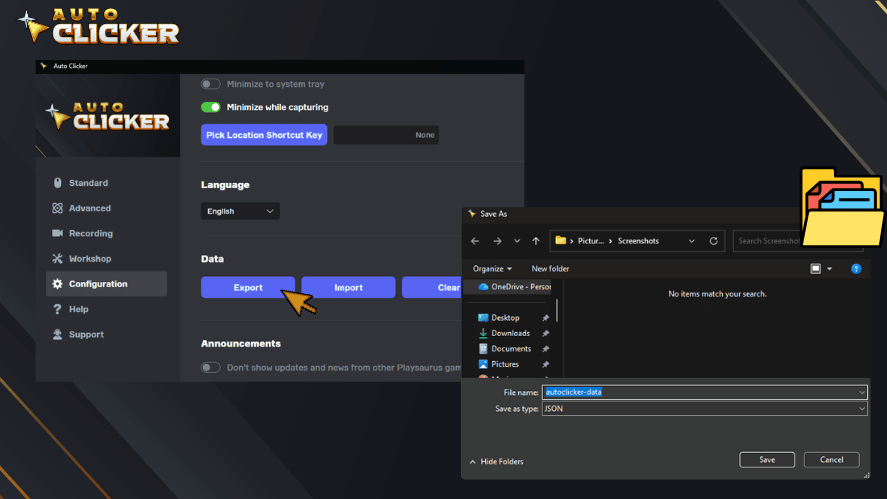Go back in Save As dialog
The image size is (887, 499).
coord(475,241)
